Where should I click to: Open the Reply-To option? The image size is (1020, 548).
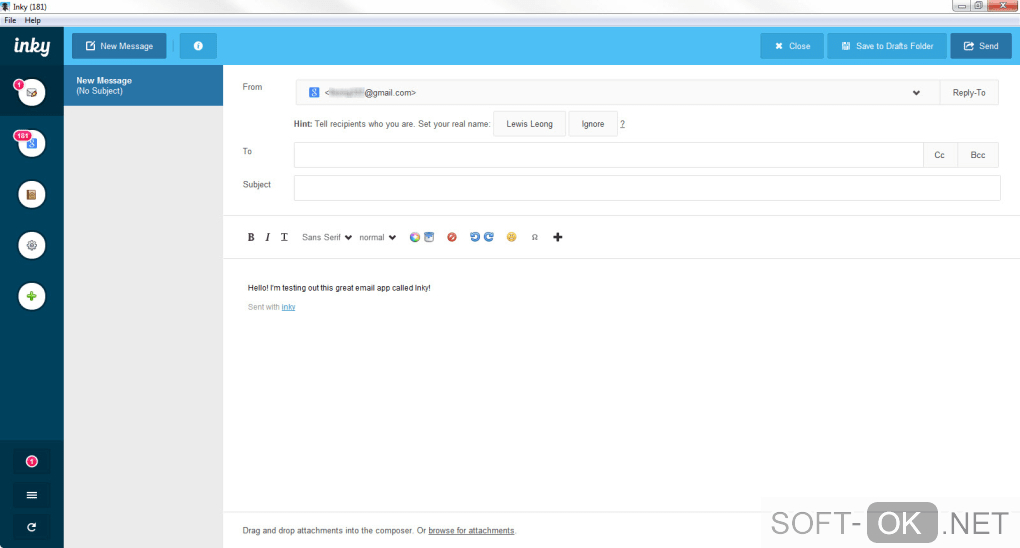click(x=969, y=92)
